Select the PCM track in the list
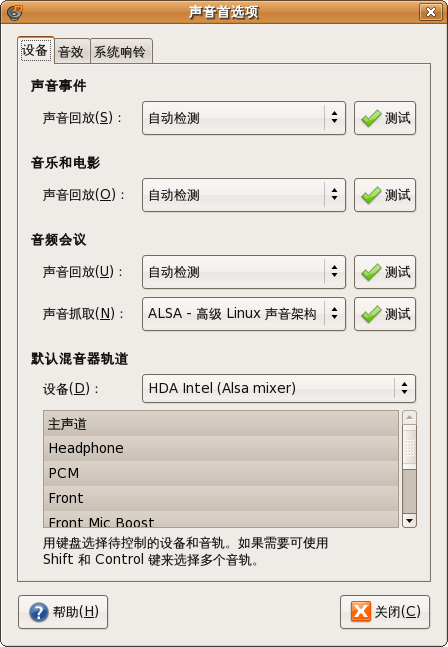 (221, 473)
